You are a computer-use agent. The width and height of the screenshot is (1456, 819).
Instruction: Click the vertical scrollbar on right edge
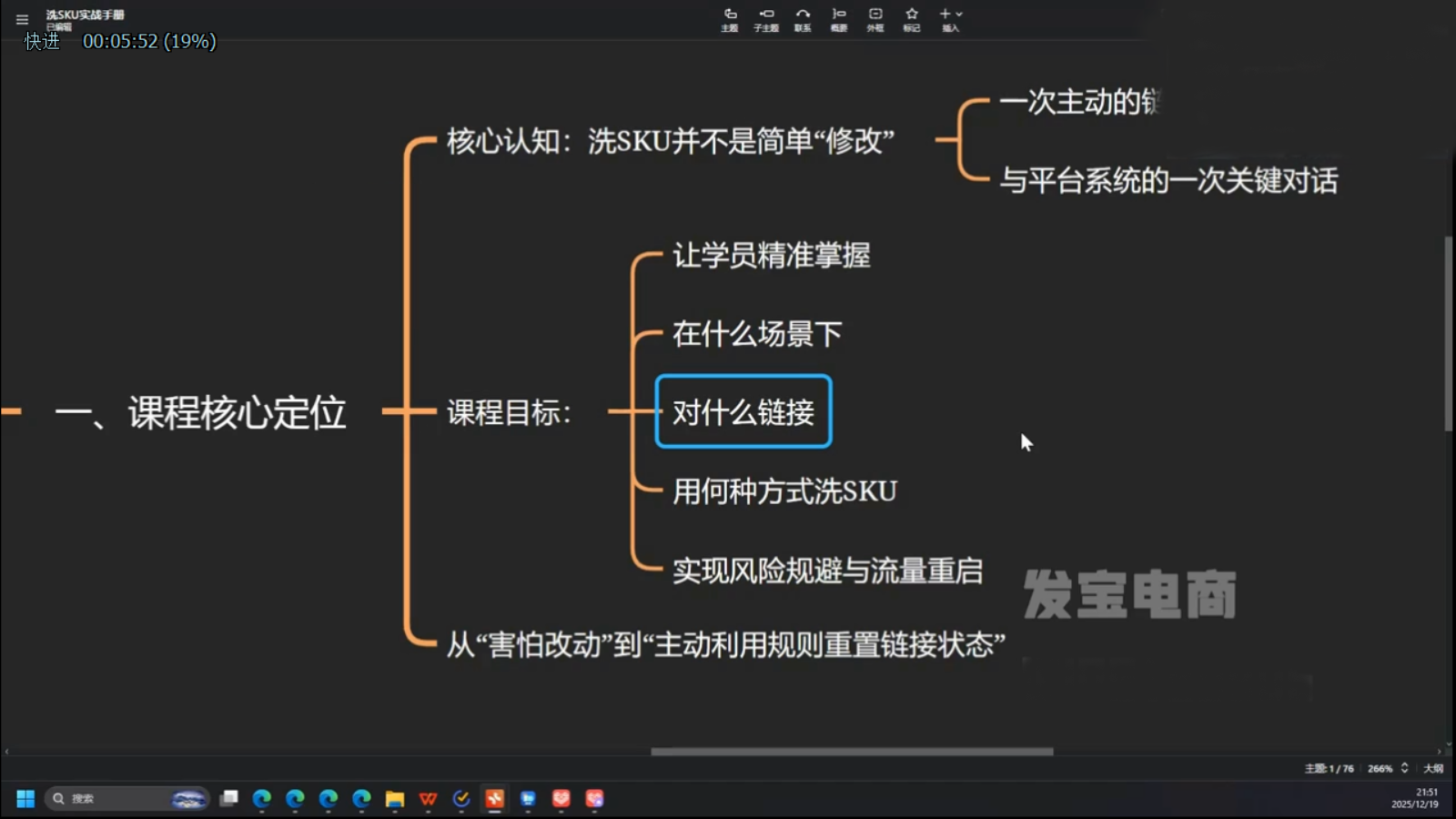[1449, 333]
